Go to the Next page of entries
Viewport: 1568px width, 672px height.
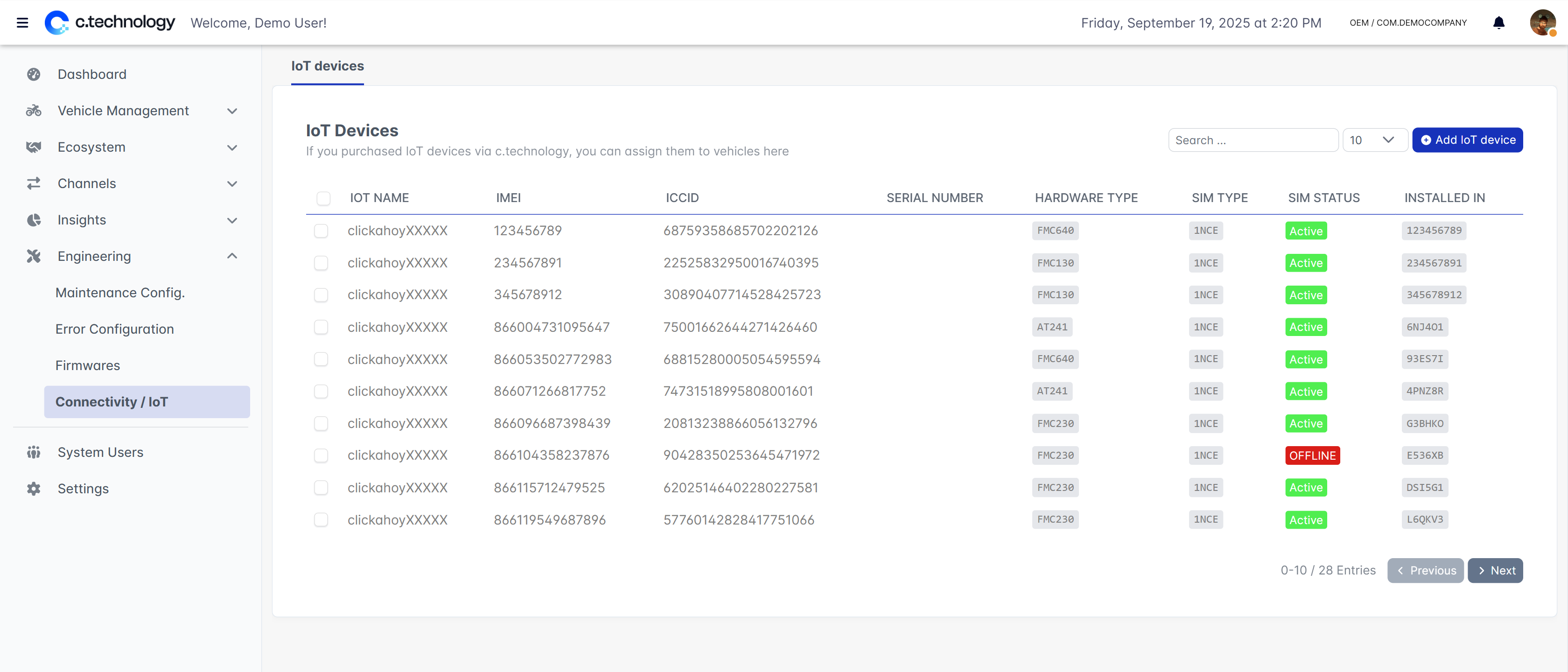click(1495, 570)
